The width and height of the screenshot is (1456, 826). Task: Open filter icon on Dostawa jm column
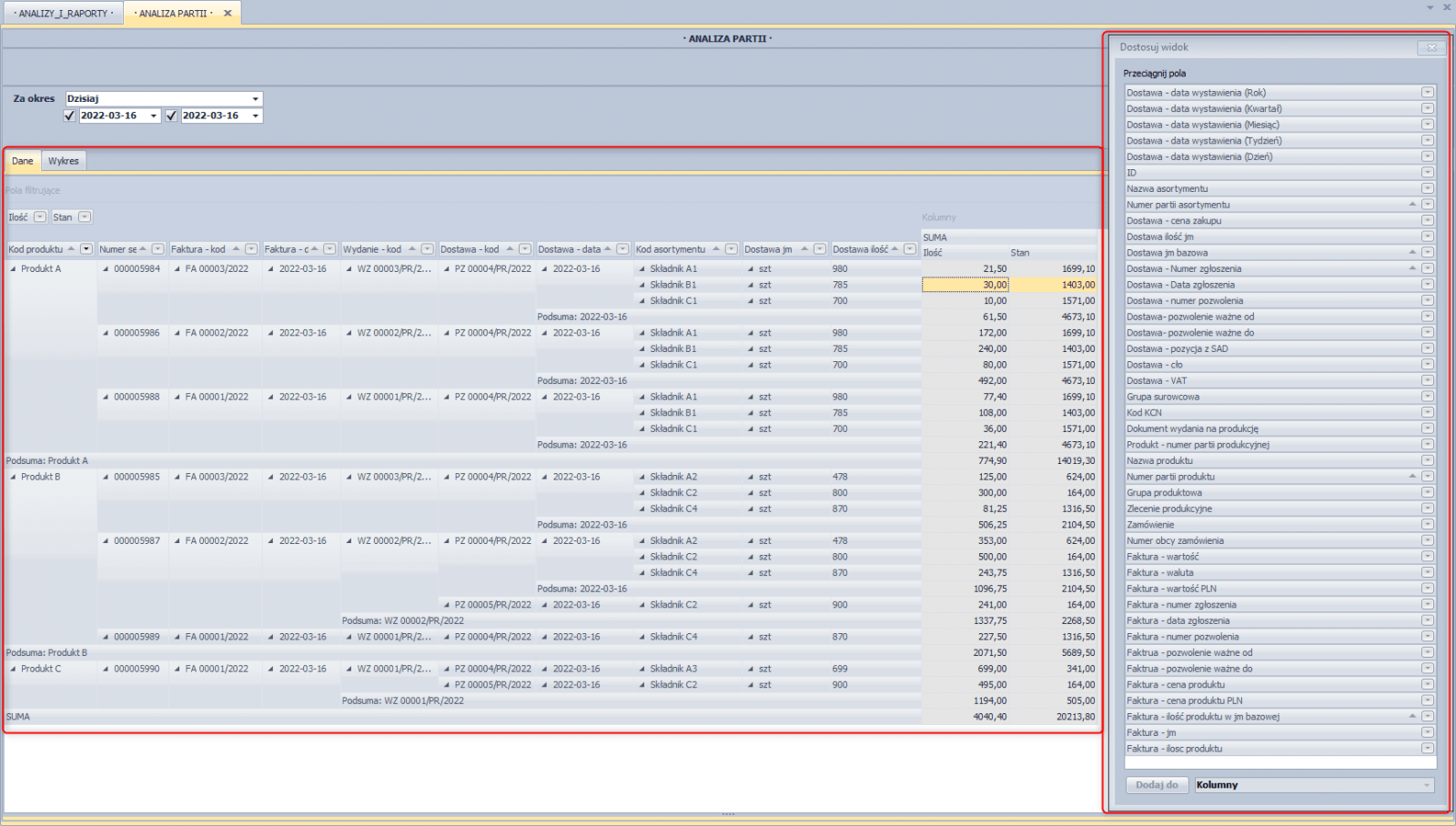pos(819,249)
